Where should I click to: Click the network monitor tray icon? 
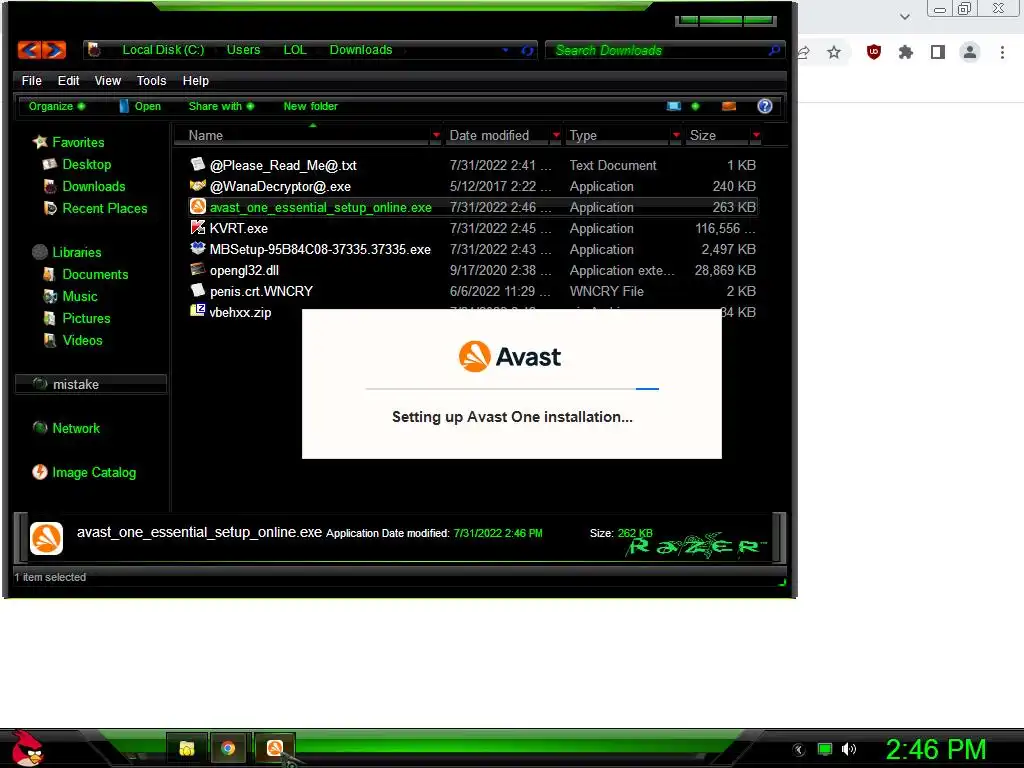[825, 749]
